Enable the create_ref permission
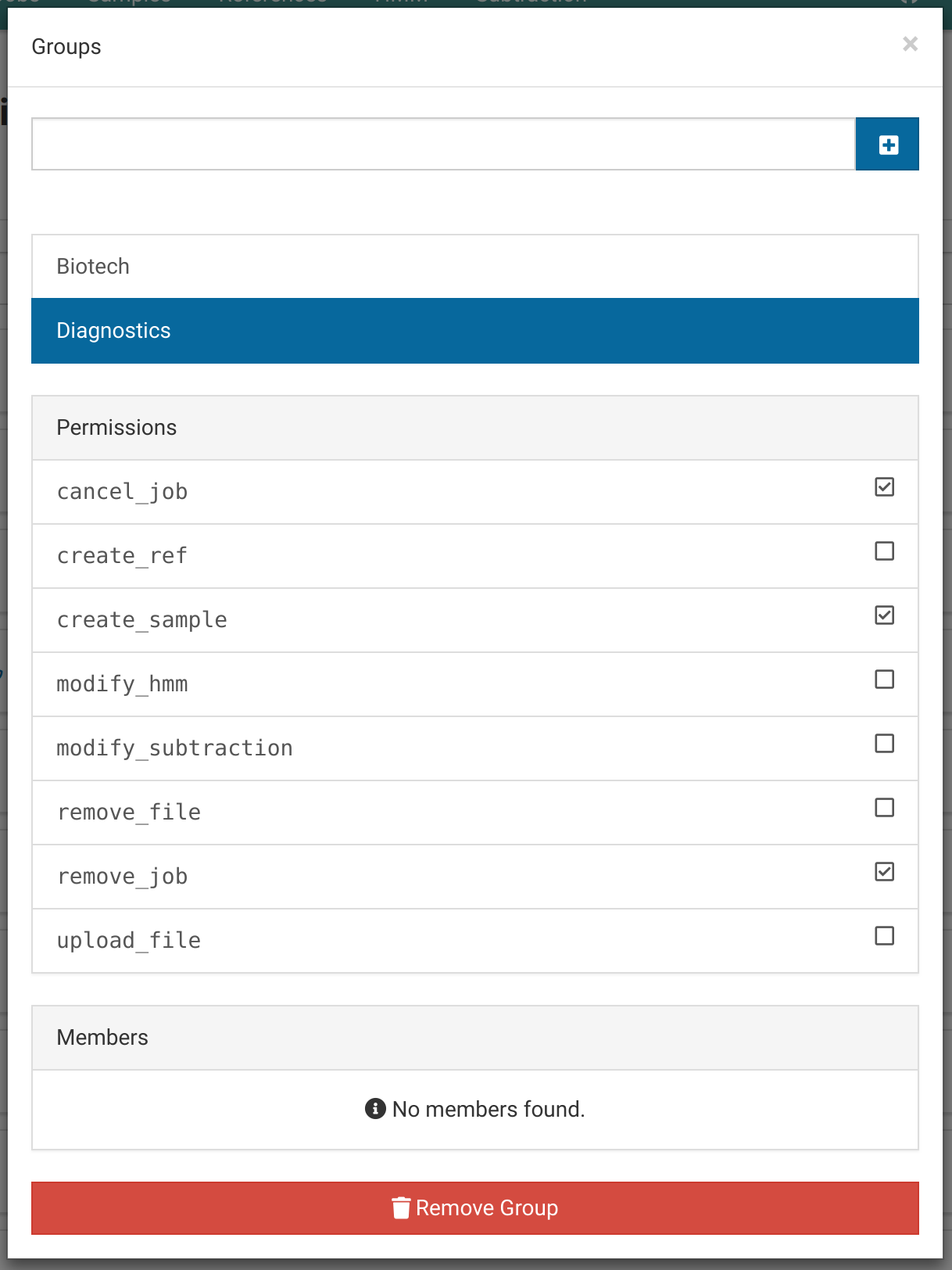The height and width of the screenshot is (1270, 952). click(x=884, y=551)
